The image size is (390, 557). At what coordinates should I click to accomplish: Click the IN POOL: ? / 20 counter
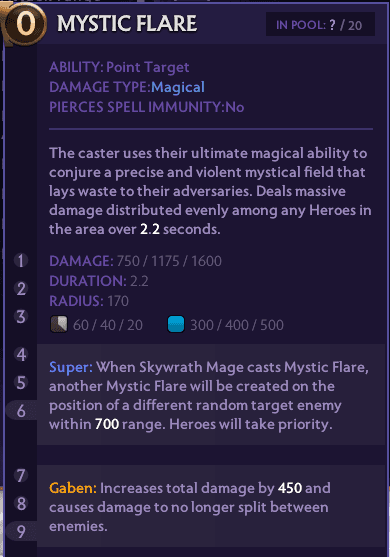tap(320, 25)
